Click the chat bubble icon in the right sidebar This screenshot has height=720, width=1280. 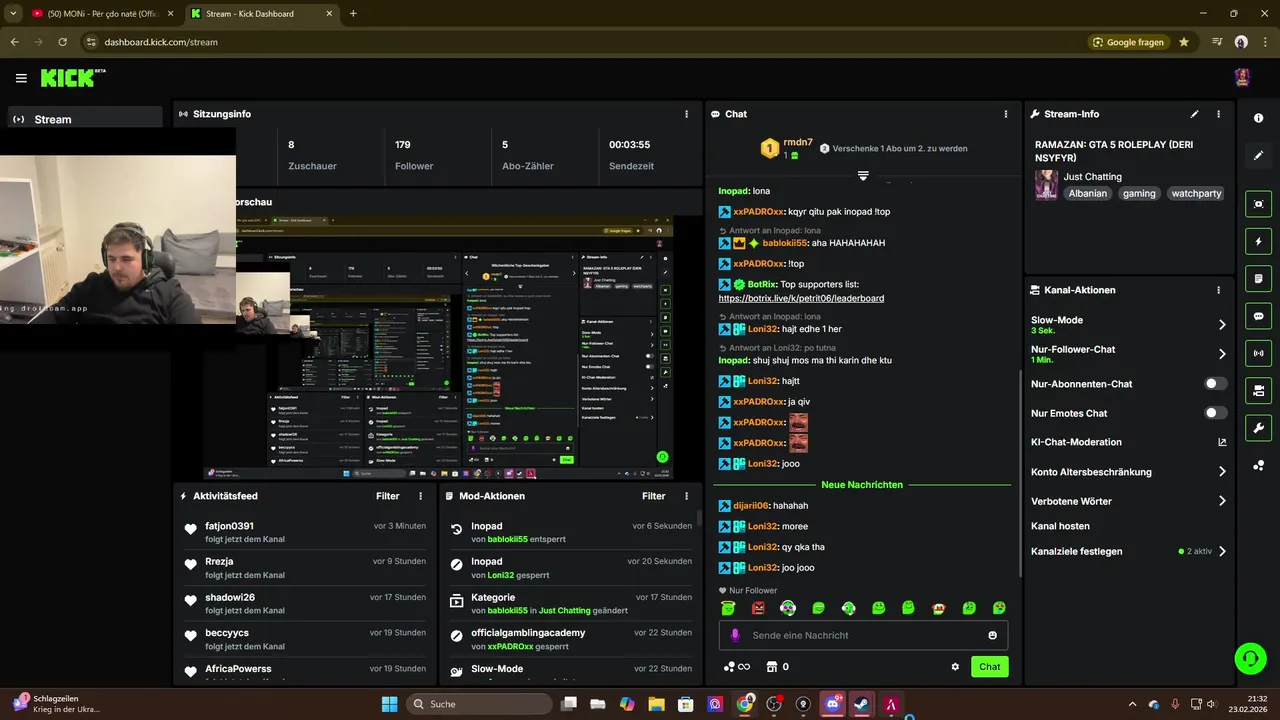pos(1258,316)
